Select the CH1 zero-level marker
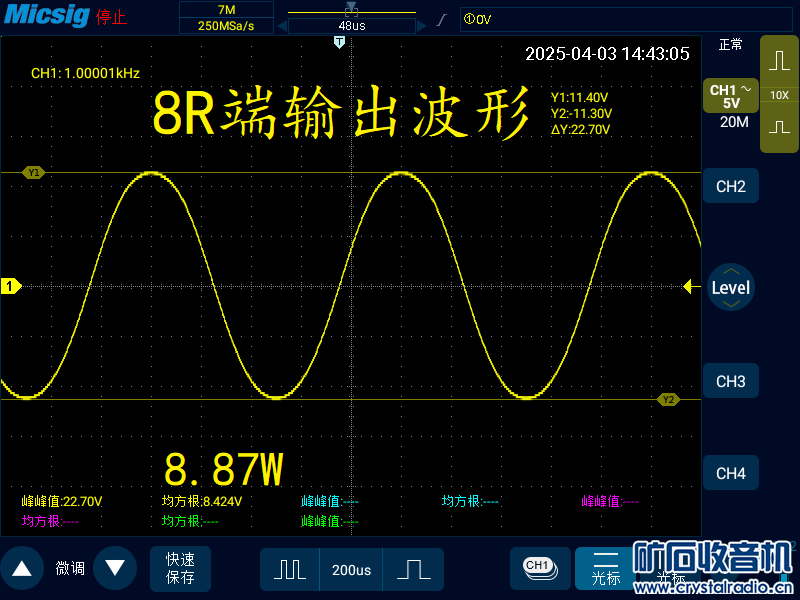 [11, 286]
